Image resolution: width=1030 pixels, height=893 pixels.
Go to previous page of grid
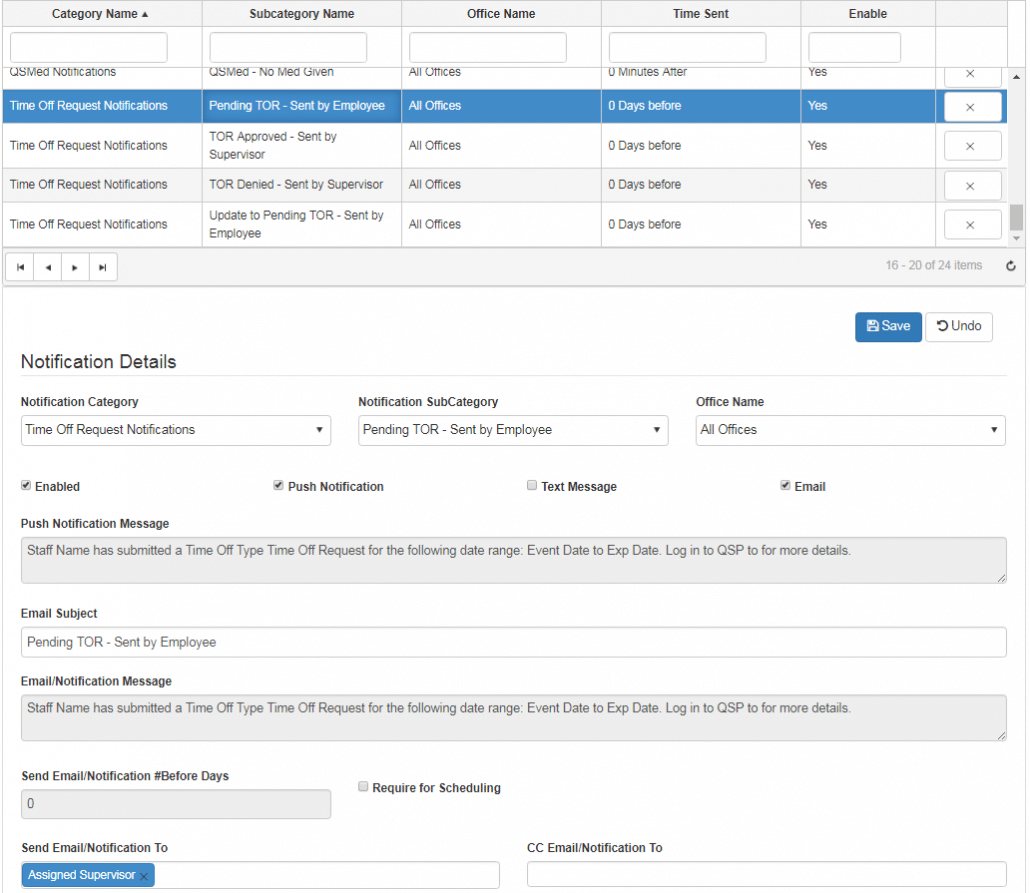(x=48, y=267)
